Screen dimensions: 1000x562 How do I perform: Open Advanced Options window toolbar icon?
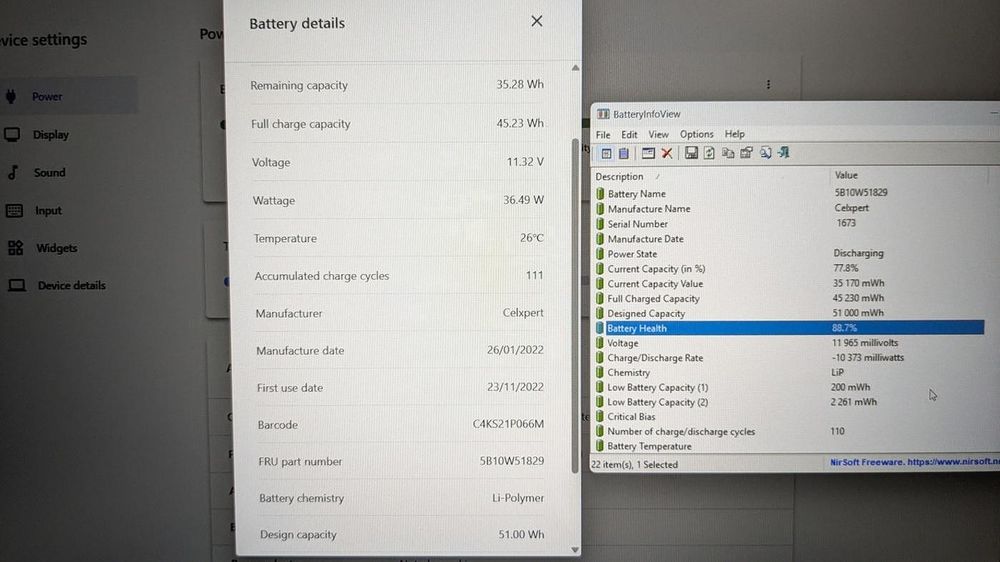[648, 153]
